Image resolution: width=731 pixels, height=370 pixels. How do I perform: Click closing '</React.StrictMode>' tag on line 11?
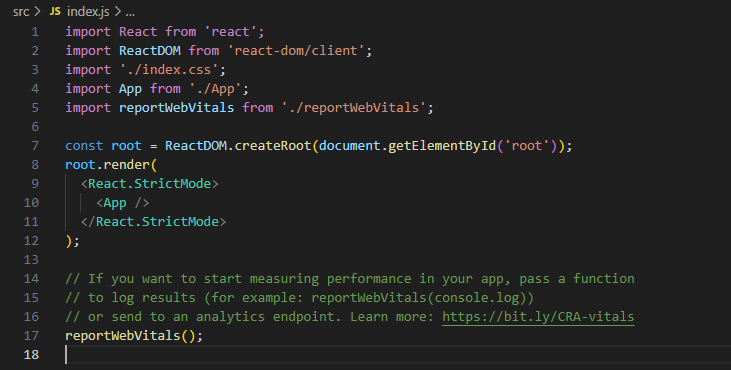(x=153, y=222)
